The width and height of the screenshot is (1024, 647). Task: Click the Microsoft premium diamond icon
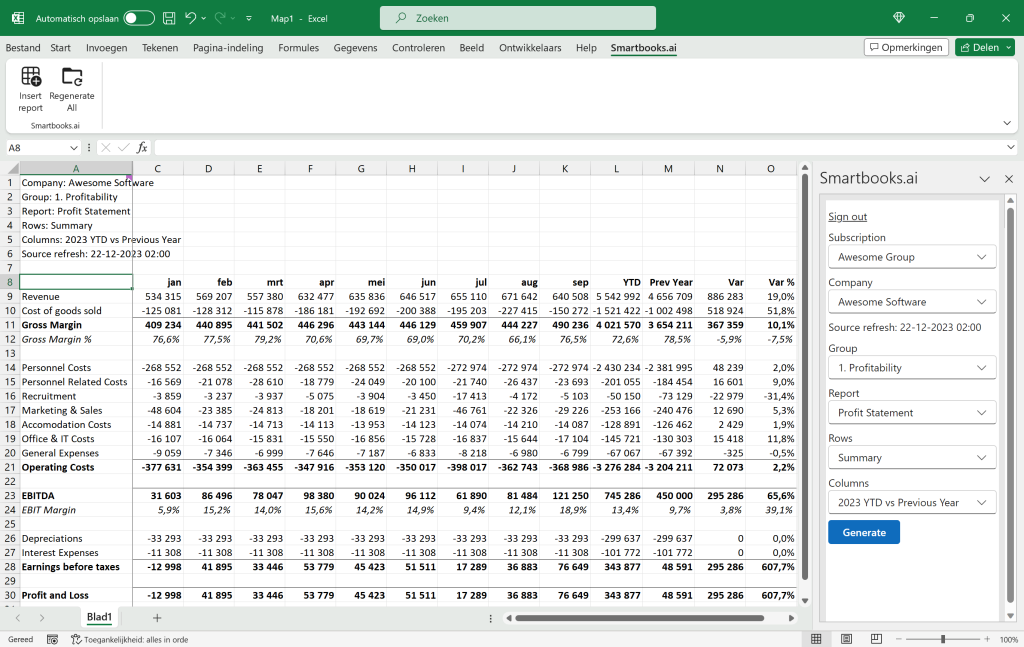point(899,18)
